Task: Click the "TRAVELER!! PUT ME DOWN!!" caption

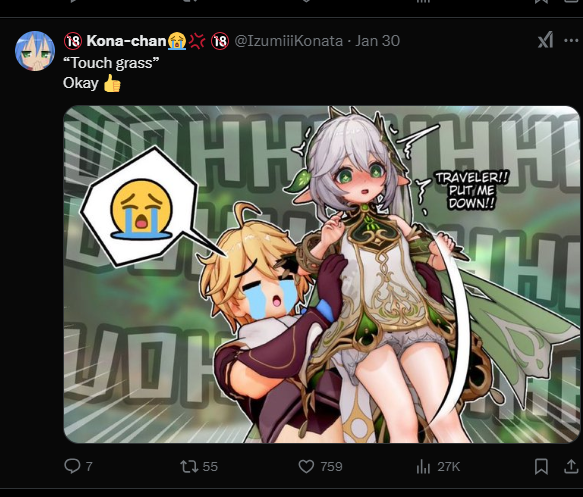Action: pos(472,190)
